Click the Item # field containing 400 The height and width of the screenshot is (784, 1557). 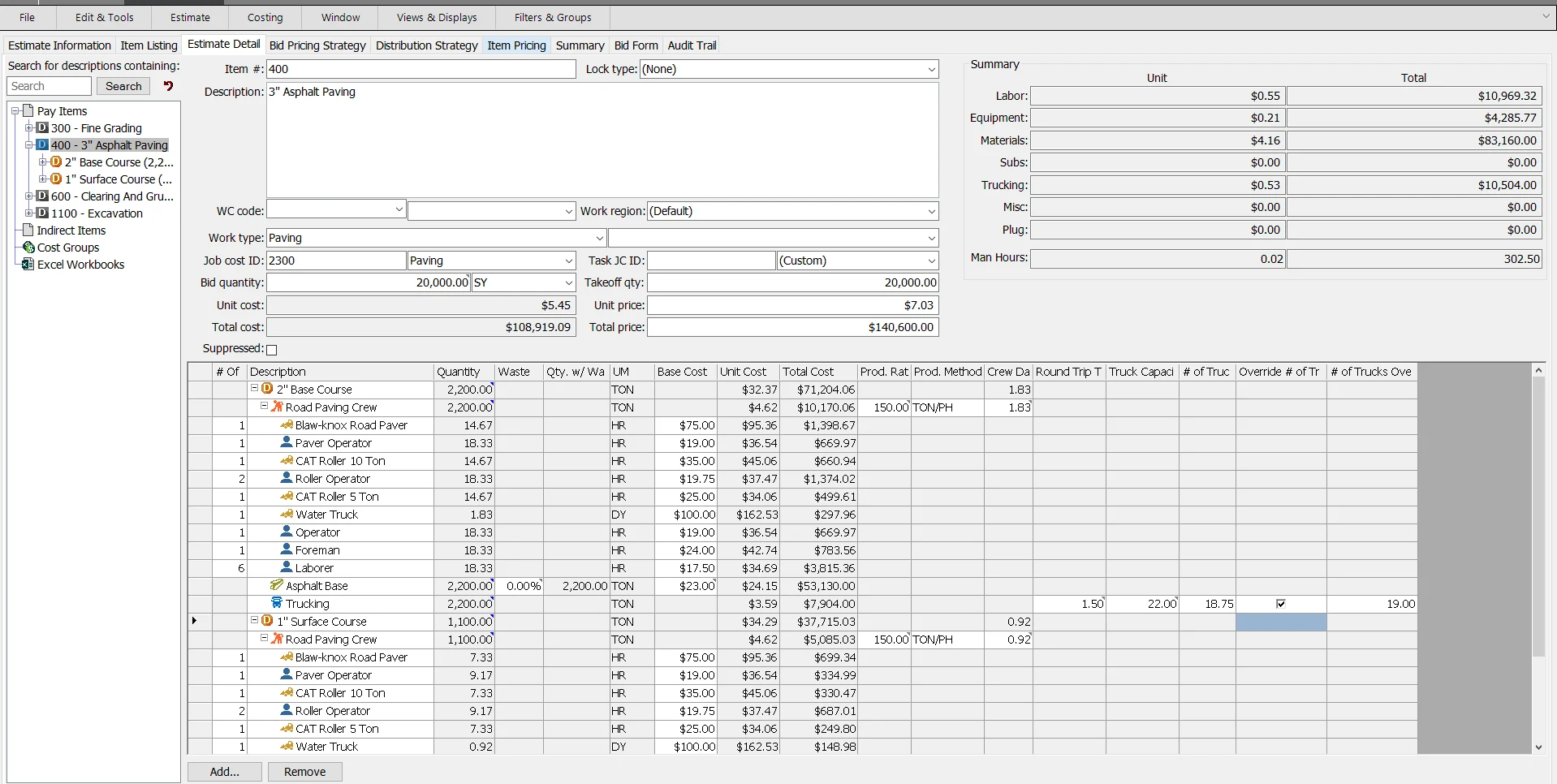(x=421, y=70)
